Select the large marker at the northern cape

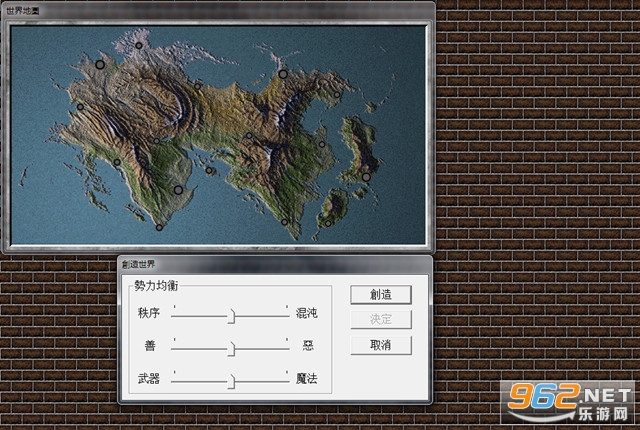(x=283, y=74)
